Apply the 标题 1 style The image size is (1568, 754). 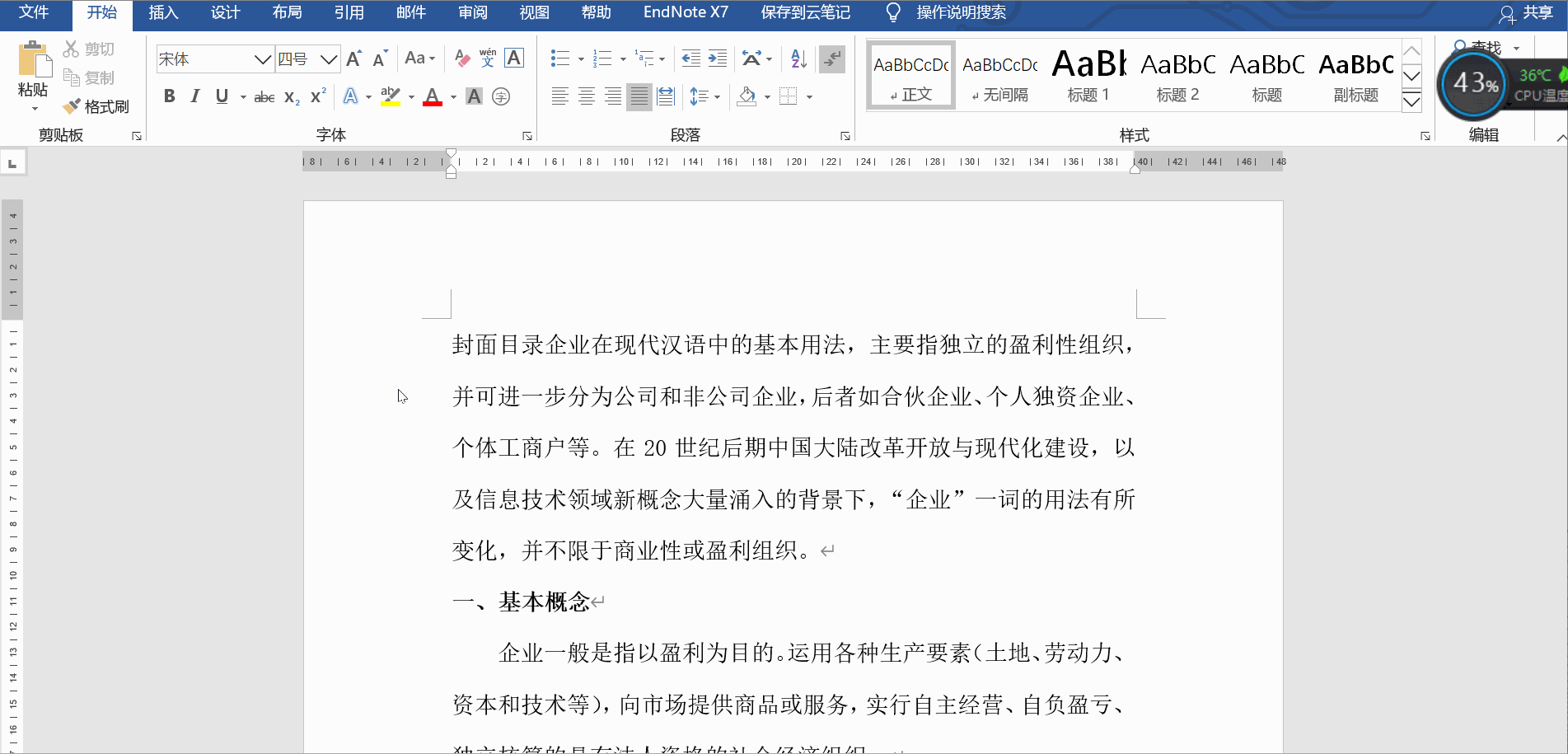(1088, 74)
